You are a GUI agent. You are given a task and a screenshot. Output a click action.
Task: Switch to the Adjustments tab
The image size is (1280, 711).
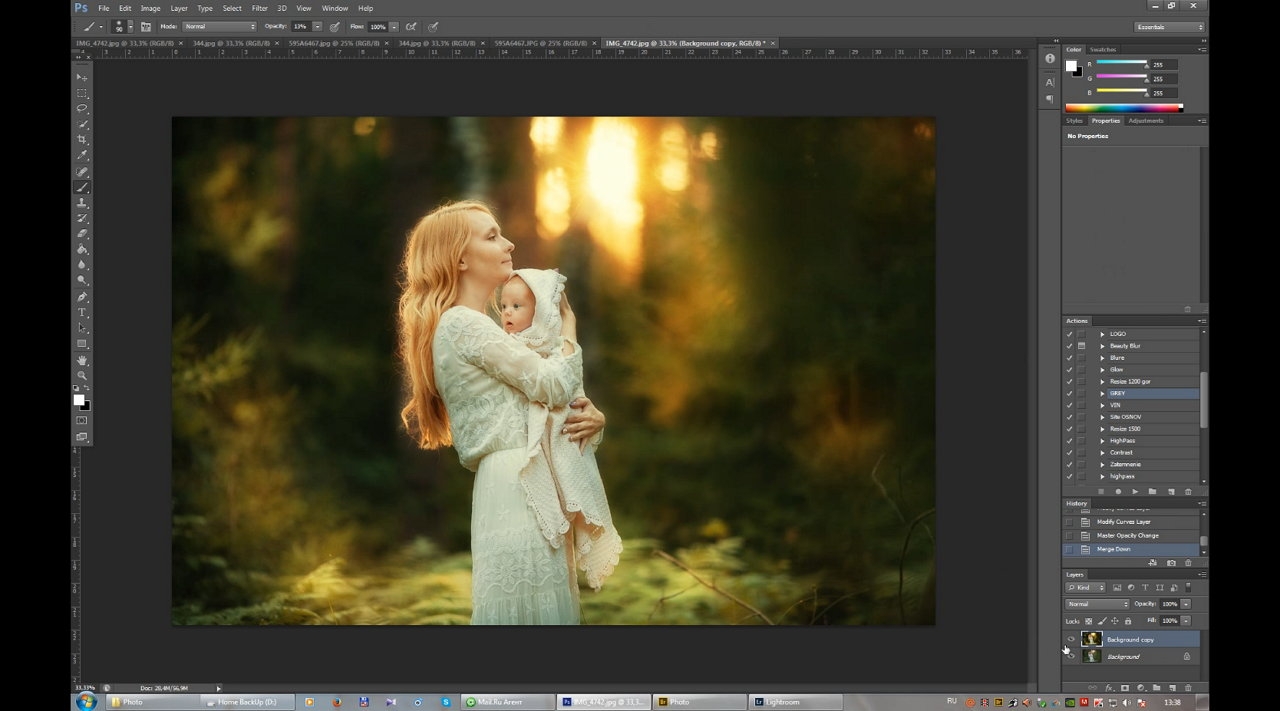tap(1145, 121)
